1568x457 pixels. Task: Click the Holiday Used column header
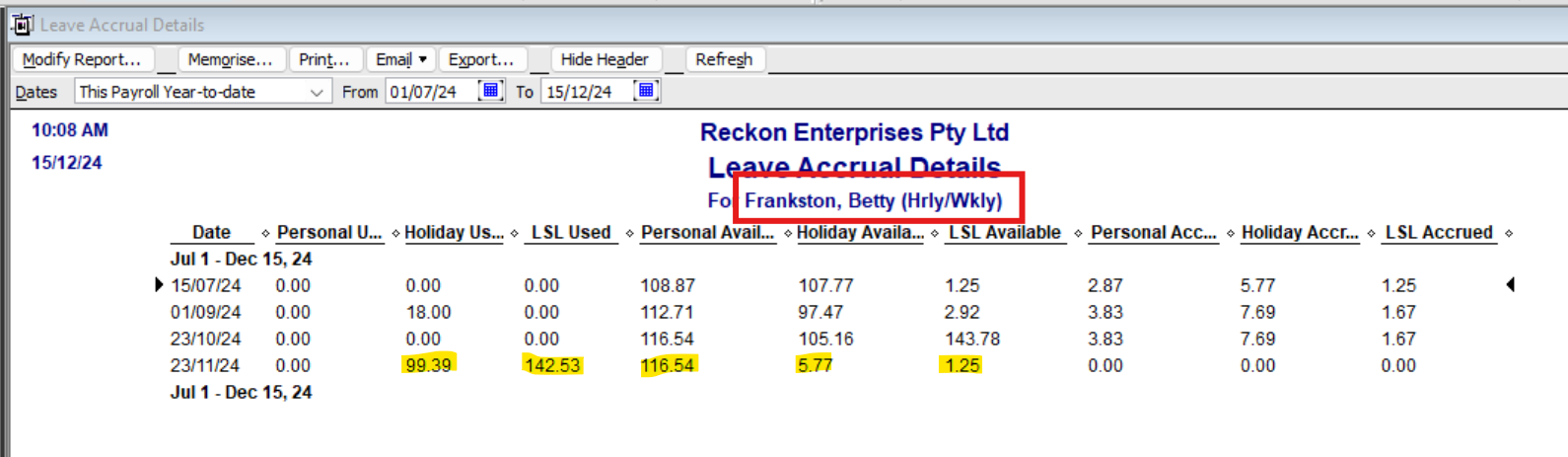tap(454, 233)
